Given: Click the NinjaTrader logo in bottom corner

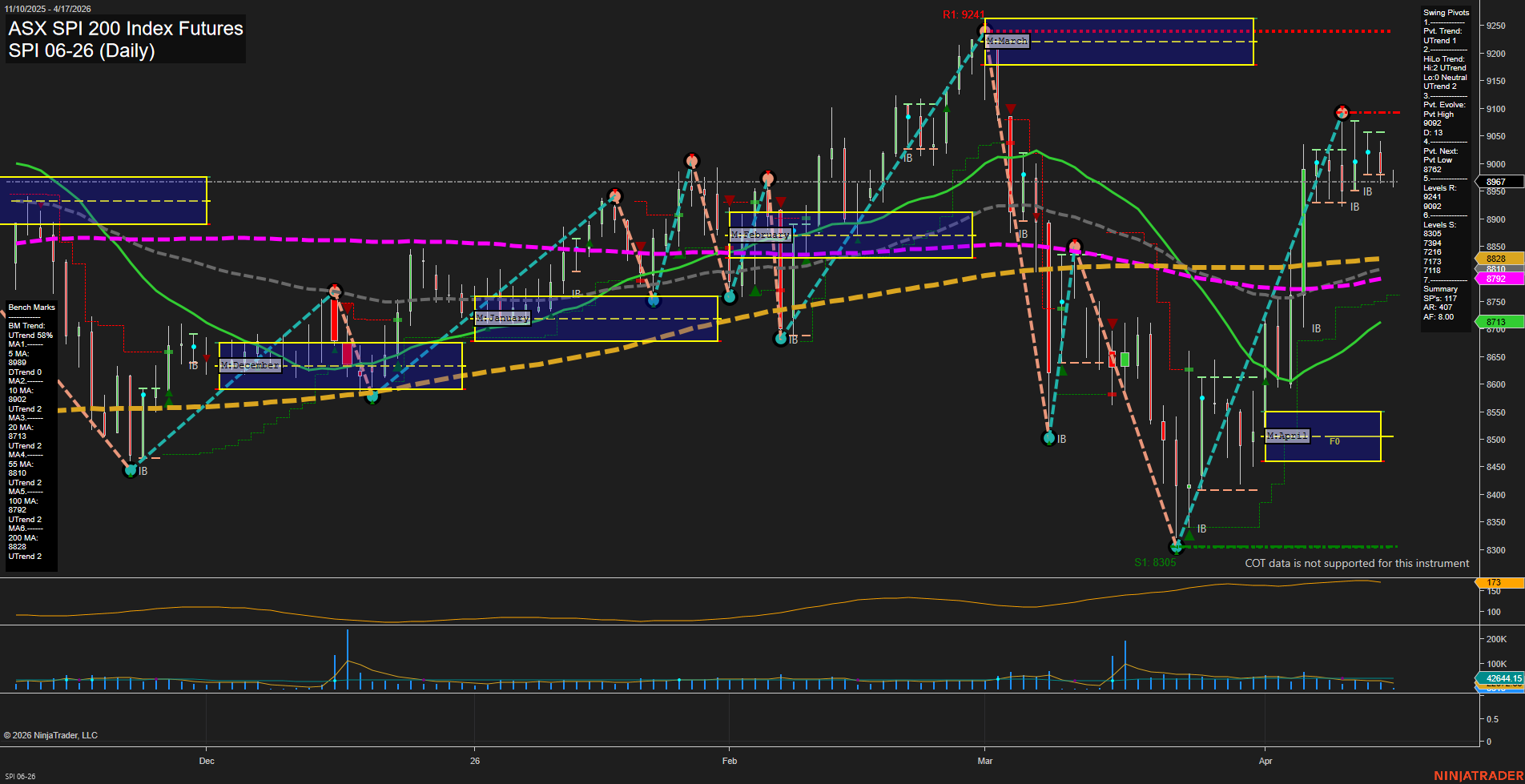Looking at the screenshot, I should (x=1479, y=775).
